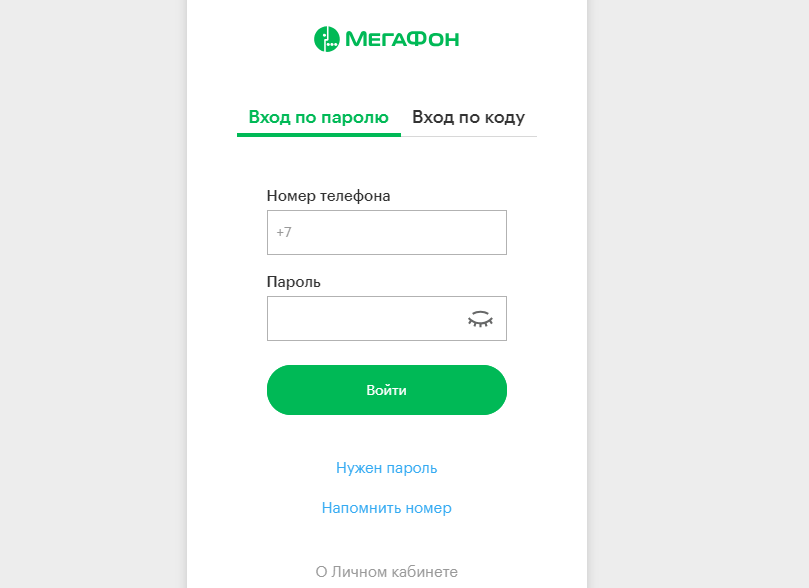Open the О Личном кабинете link
Image resolution: width=809 pixels, height=588 pixels.
coord(386,571)
